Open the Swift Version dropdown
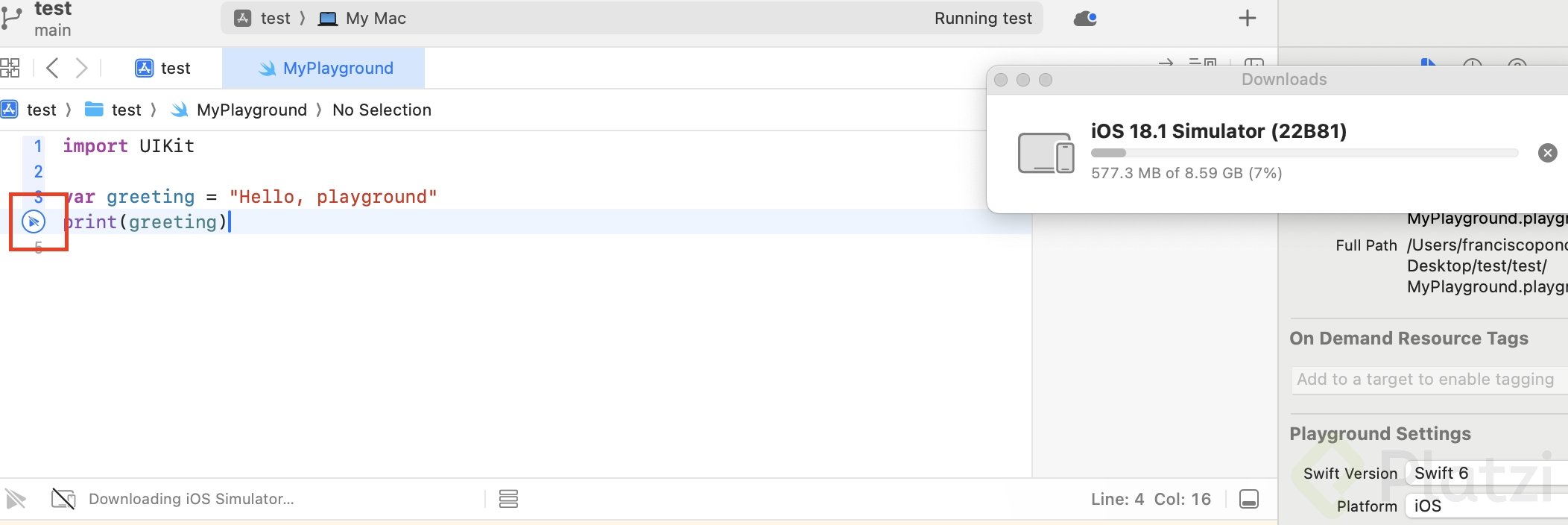Image resolution: width=1568 pixels, height=525 pixels. click(1483, 473)
